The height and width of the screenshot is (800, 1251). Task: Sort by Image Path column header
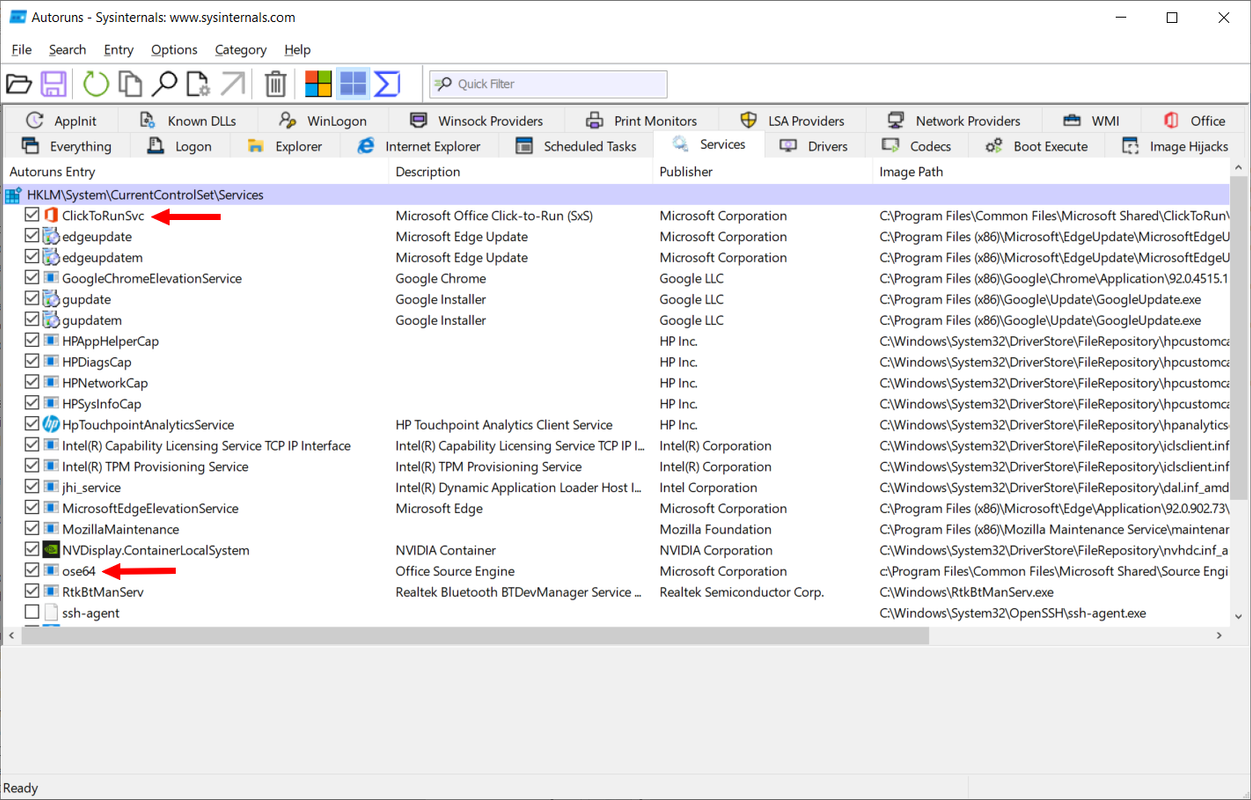click(1051, 172)
